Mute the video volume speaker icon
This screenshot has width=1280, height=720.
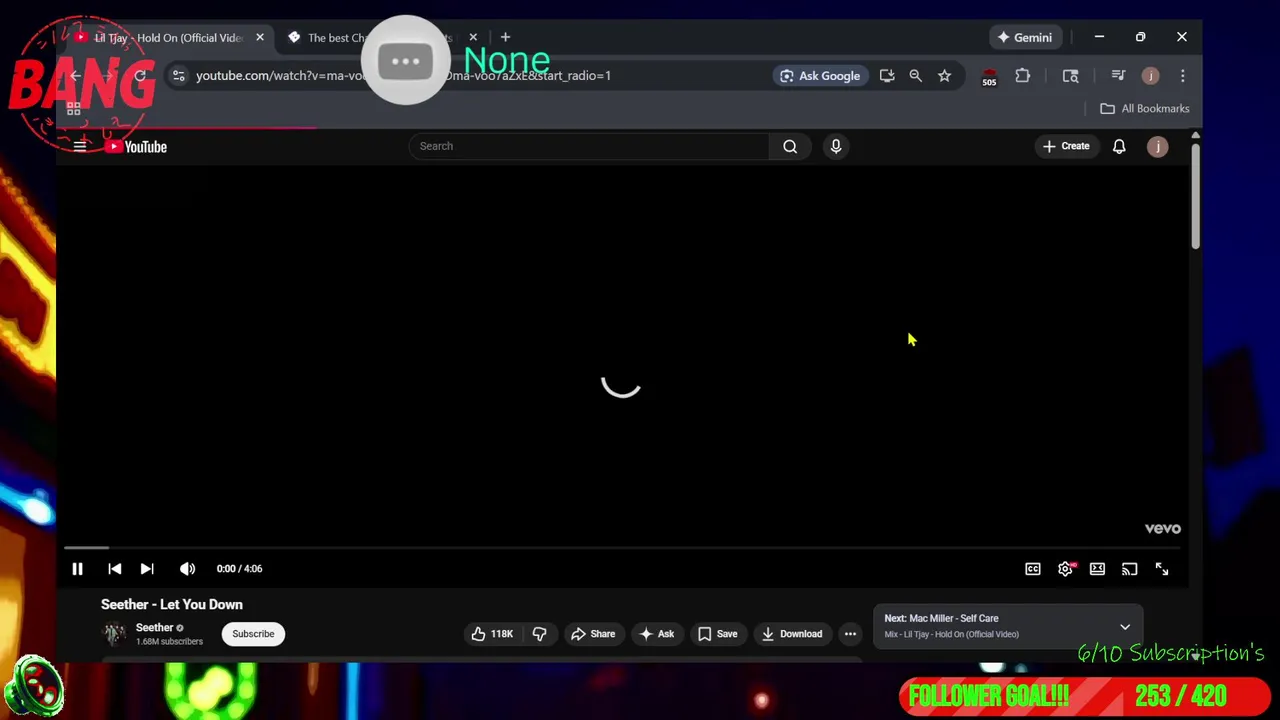click(x=187, y=569)
